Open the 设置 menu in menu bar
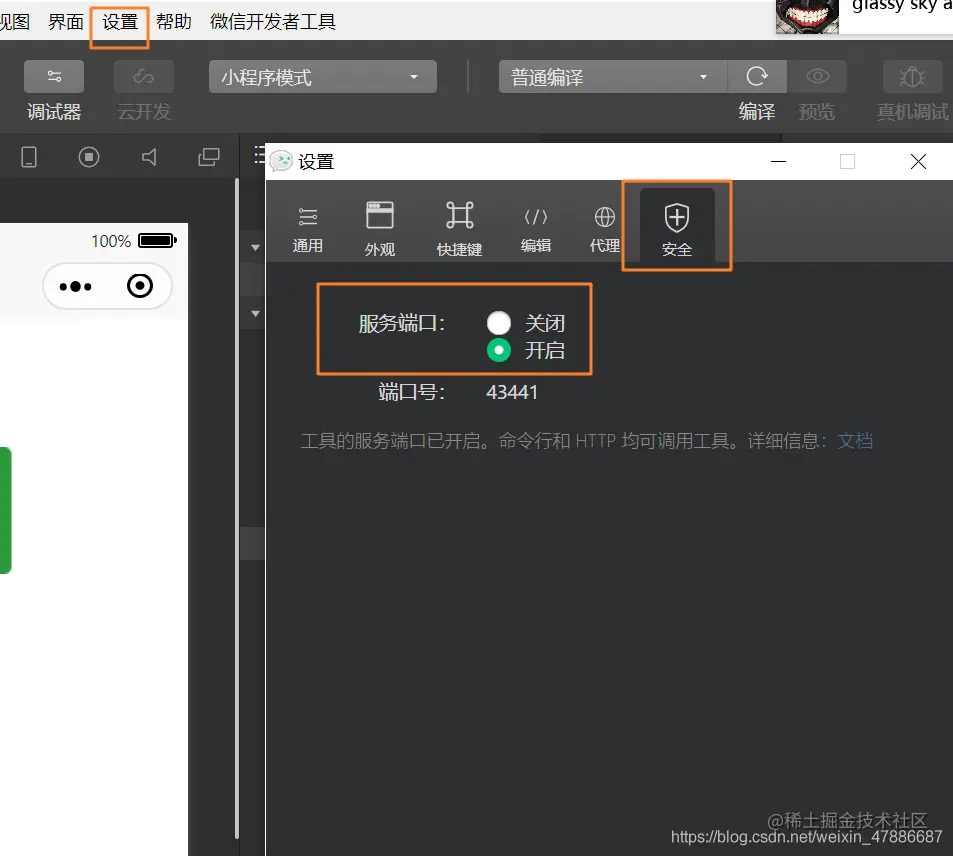The image size is (953, 856). pos(118,21)
